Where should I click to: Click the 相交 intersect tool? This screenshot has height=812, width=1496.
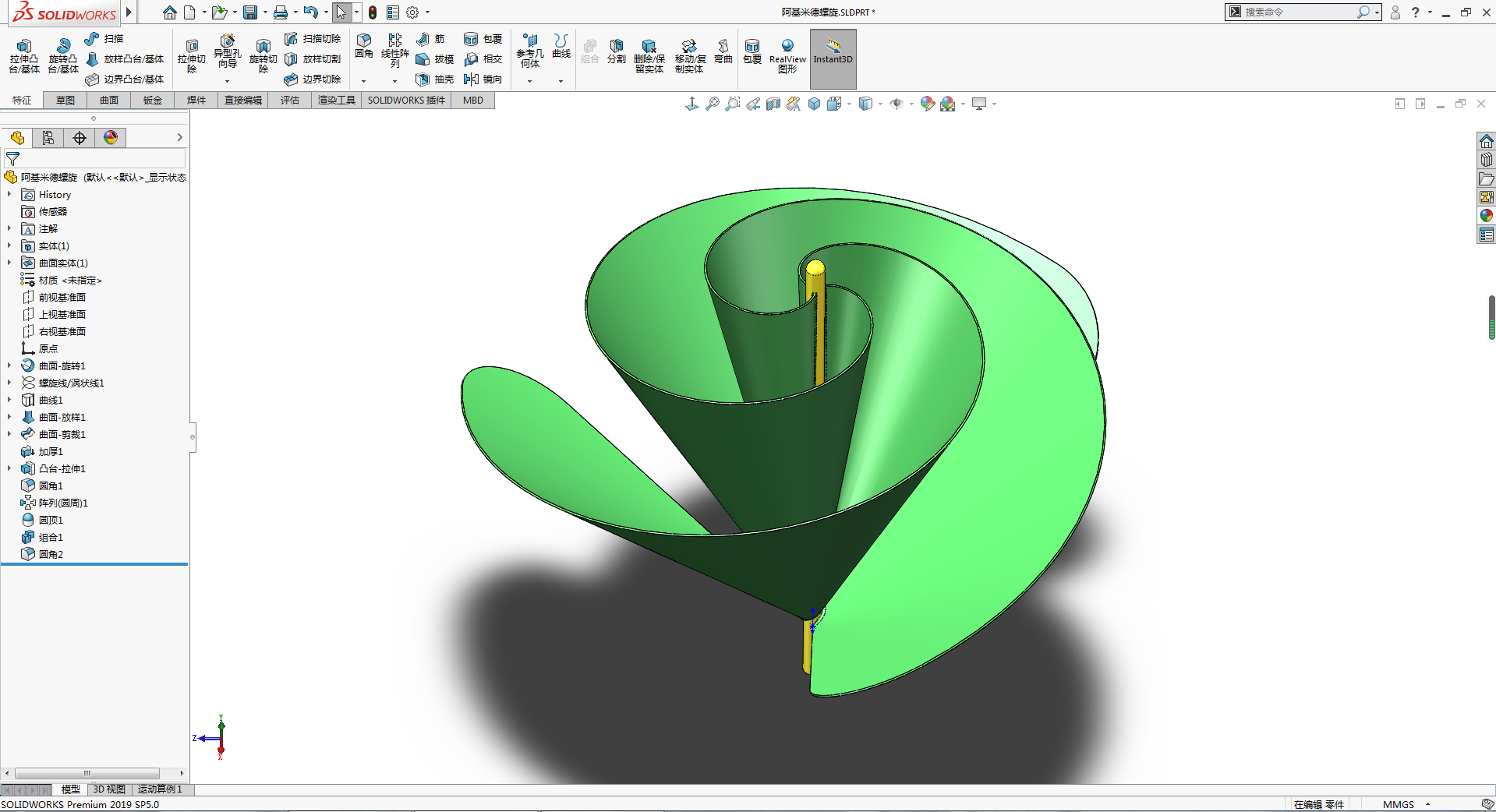click(x=483, y=59)
